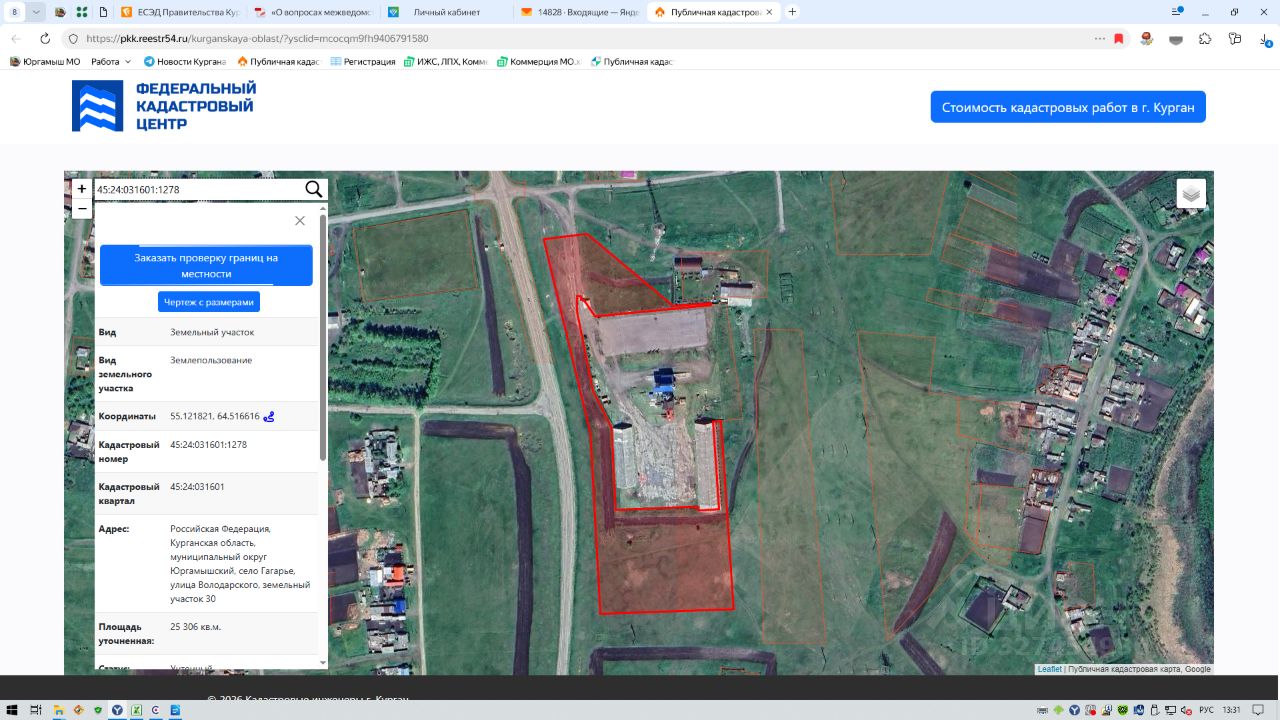This screenshot has height=720, width=1280.
Task: Click the info panel vertical scrollbar
Action: click(x=322, y=336)
